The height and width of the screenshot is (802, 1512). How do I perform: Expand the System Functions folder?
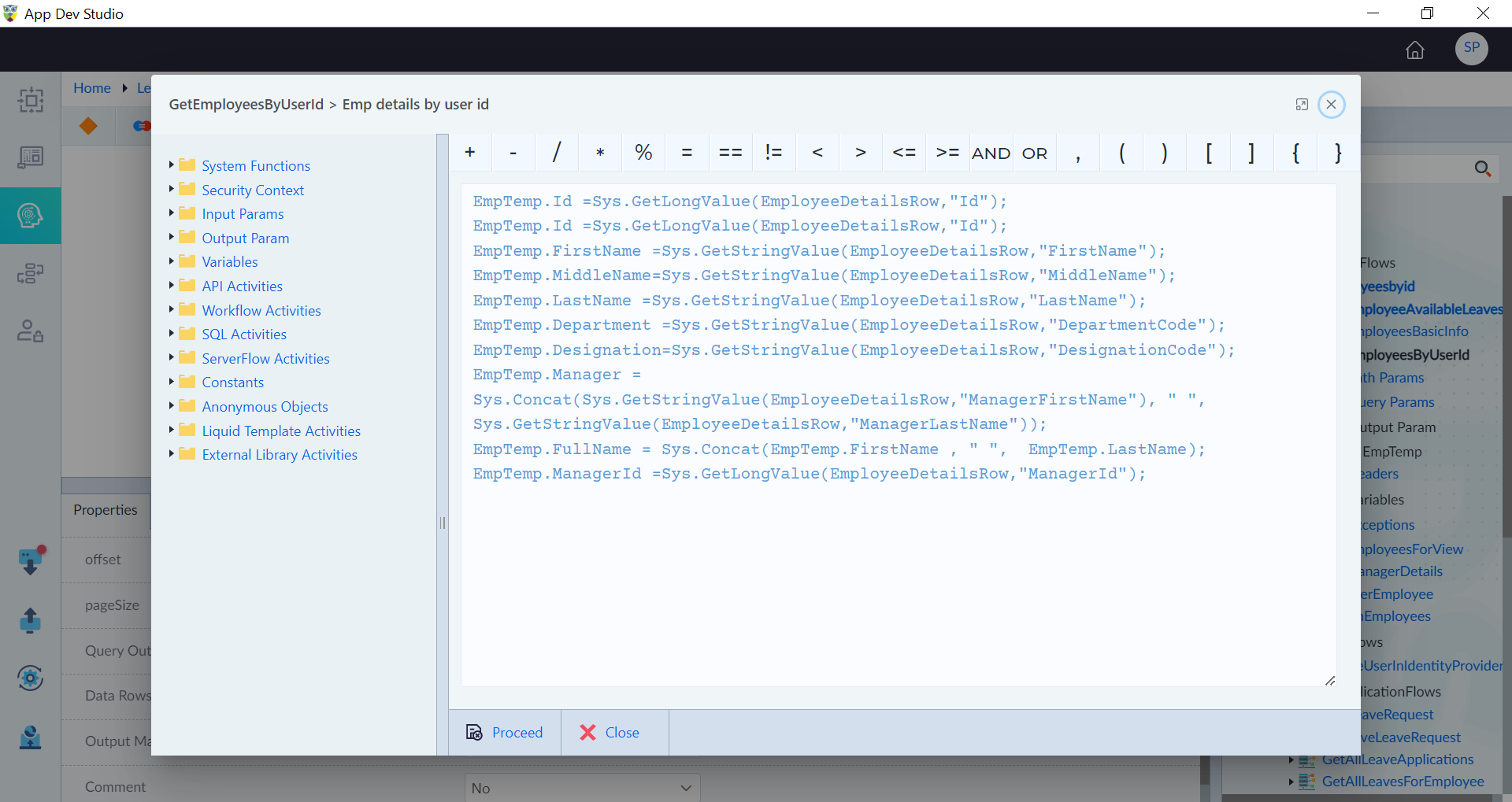pyautogui.click(x=172, y=165)
